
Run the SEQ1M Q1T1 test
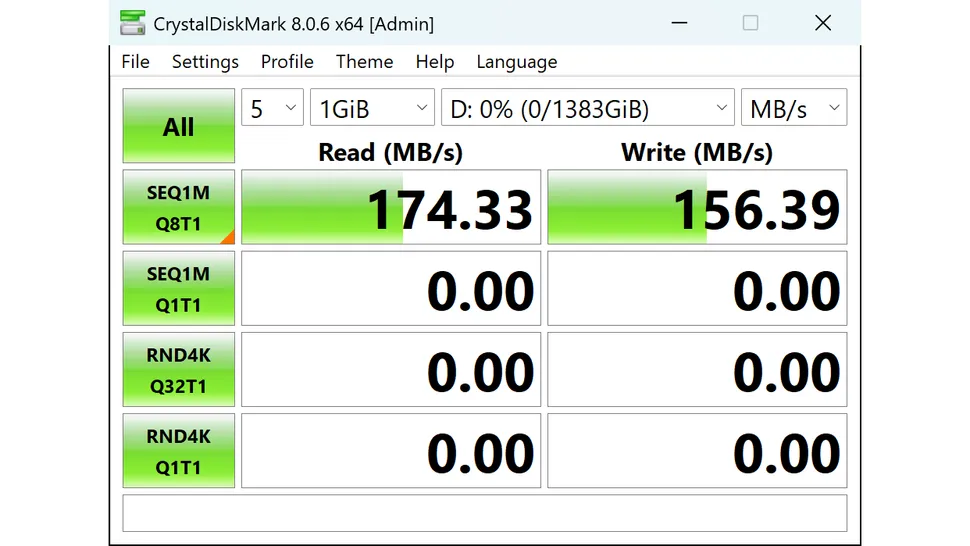[178, 289]
